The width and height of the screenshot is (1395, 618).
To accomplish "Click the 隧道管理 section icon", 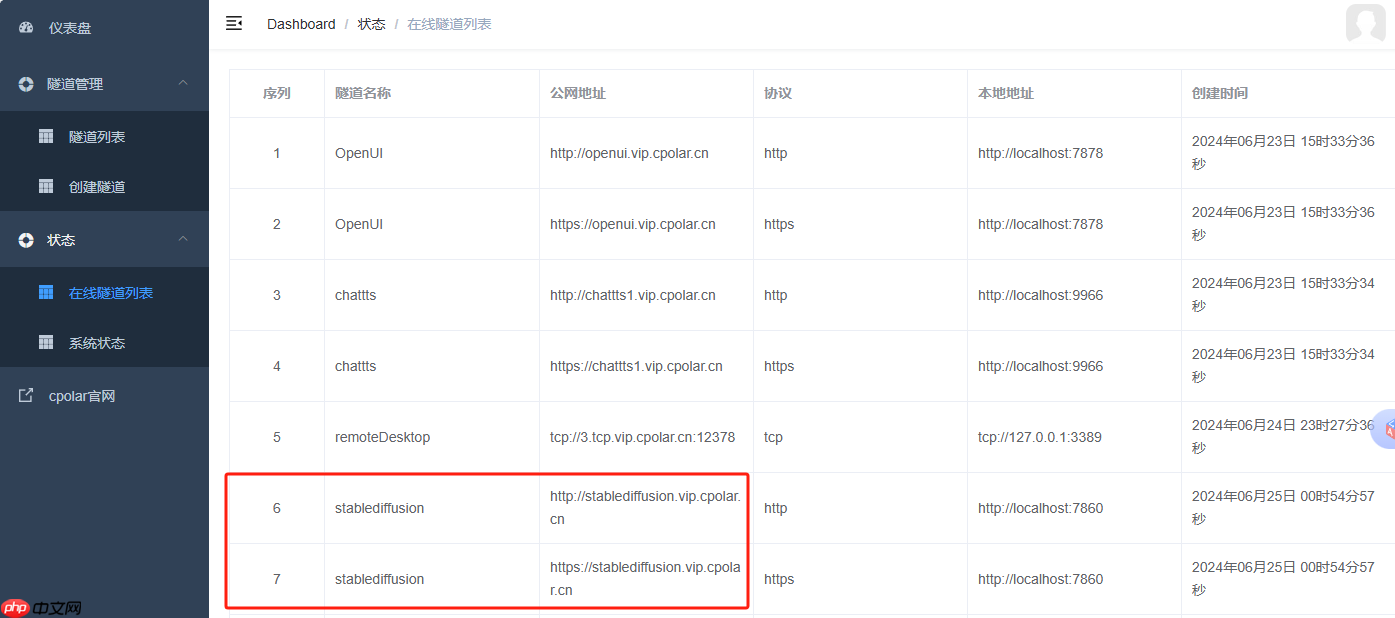I will 26,84.
